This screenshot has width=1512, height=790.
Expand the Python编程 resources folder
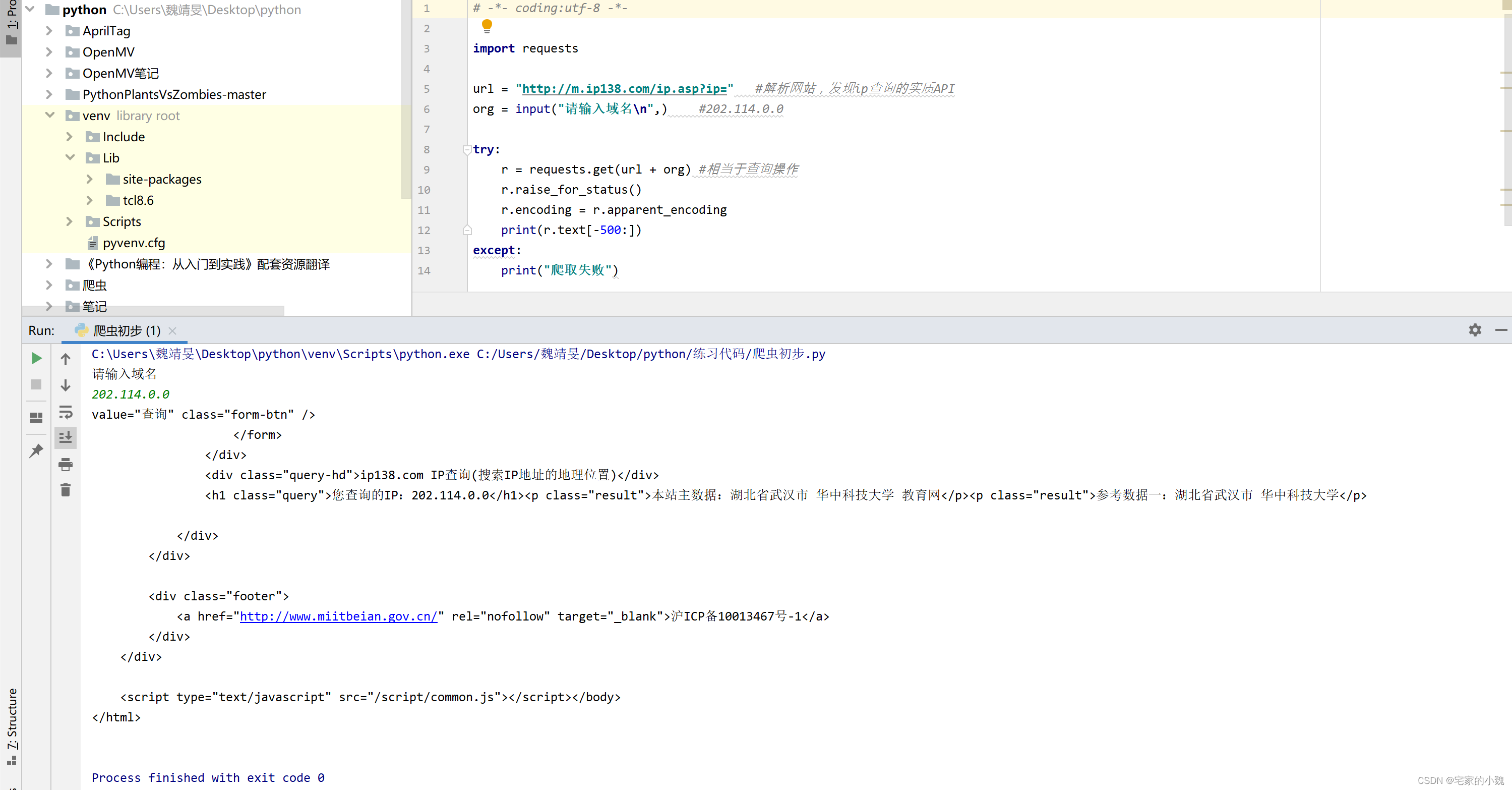49,264
